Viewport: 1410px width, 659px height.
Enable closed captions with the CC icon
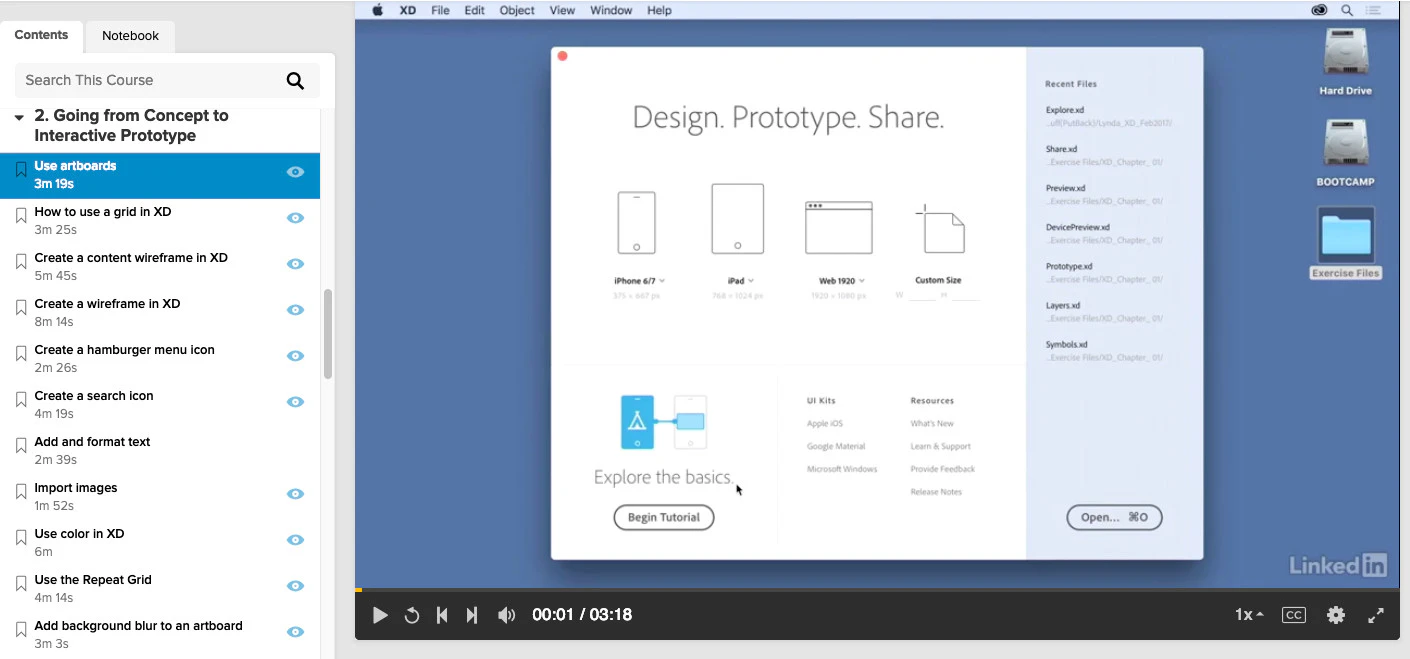[x=1293, y=615]
